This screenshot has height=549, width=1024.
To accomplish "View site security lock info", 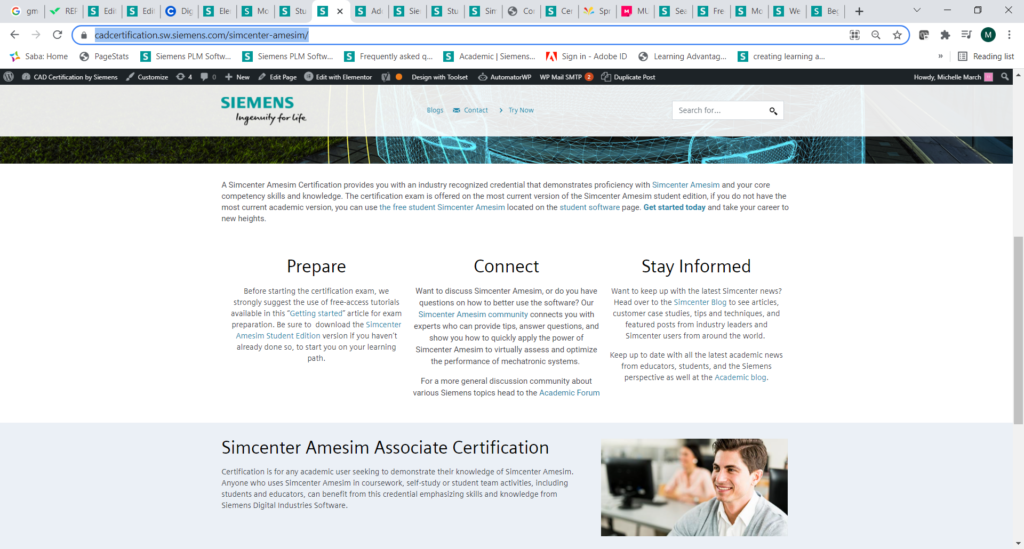I will (x=84, y=35).
